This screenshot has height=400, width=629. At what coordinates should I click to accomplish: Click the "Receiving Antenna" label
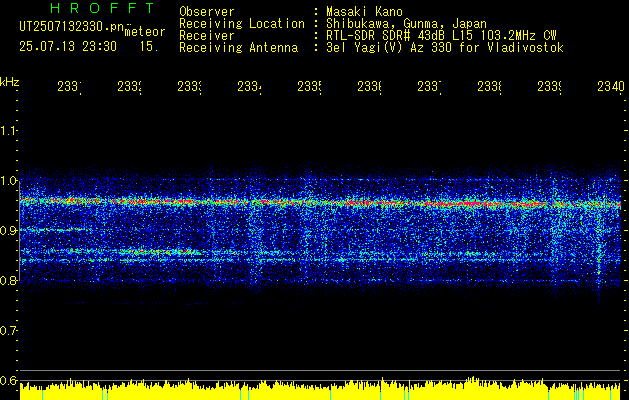coord(238,48)
